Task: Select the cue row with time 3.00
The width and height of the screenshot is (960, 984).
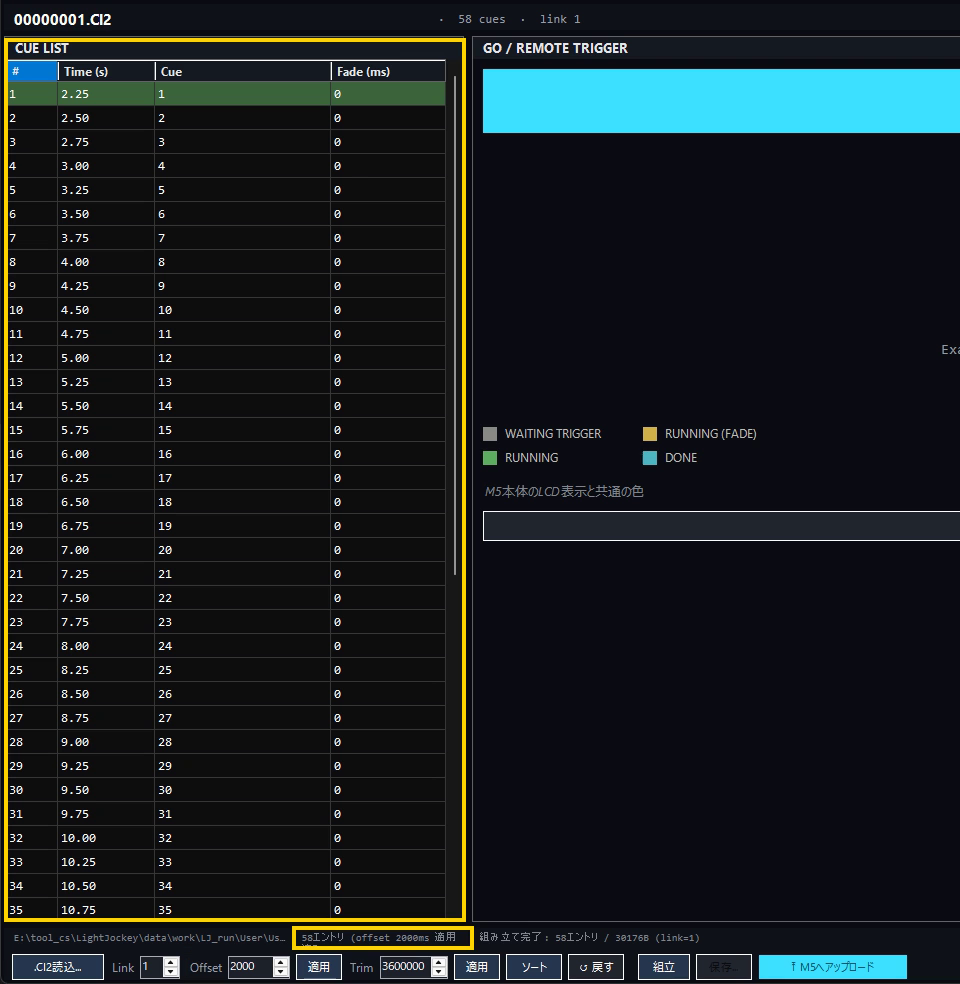Action: (x=227, y=166)
